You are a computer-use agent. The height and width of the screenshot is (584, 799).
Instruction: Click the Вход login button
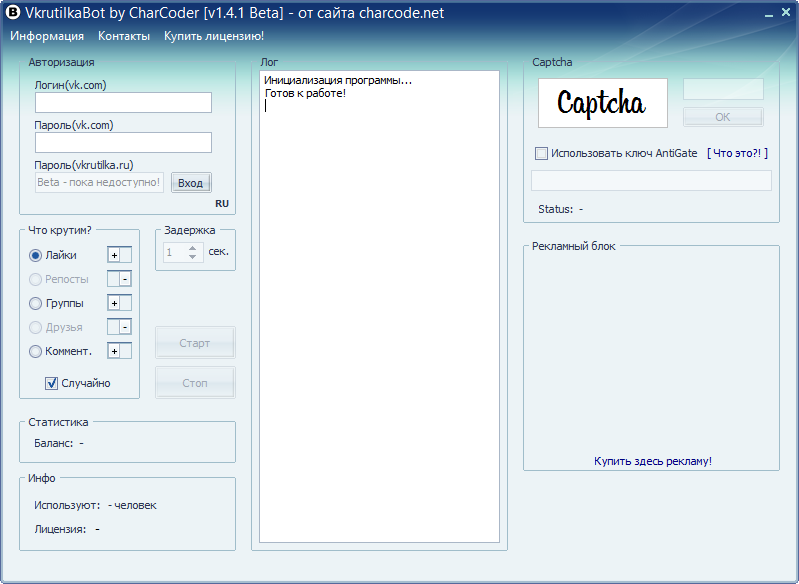tap(191, 183)
